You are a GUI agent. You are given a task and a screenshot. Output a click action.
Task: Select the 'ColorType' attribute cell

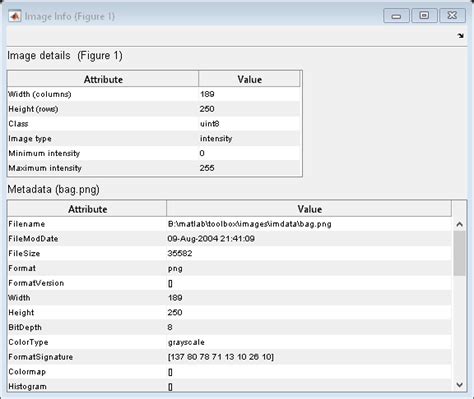87,342
